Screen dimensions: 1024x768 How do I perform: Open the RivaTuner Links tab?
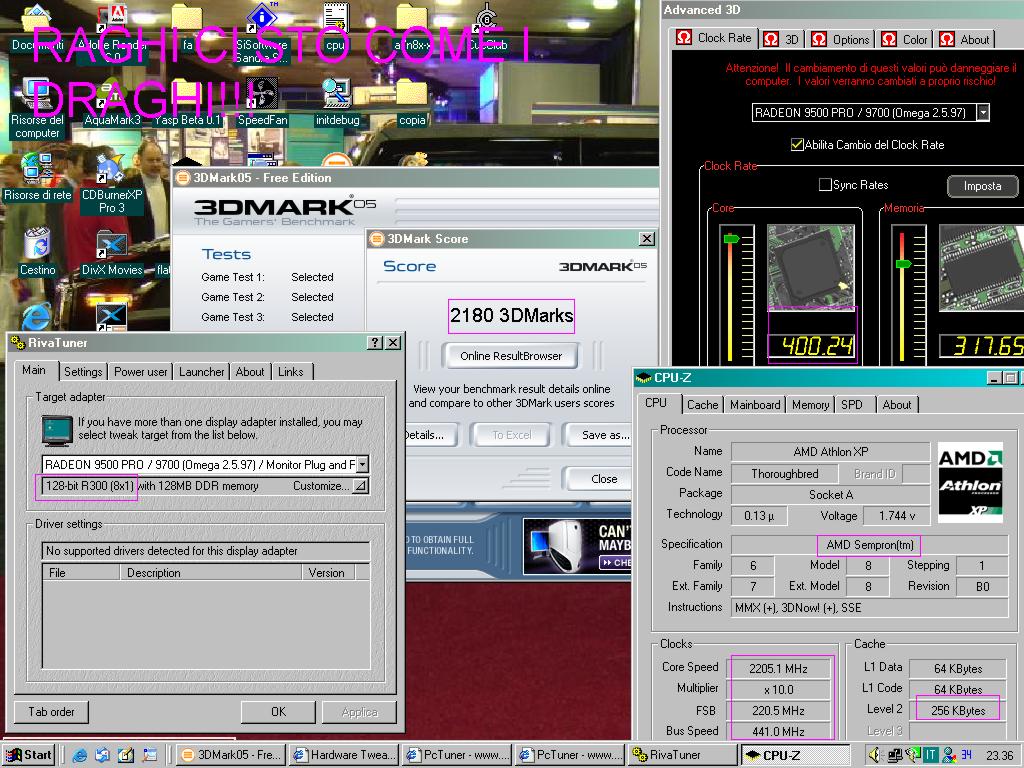point(291,372)
